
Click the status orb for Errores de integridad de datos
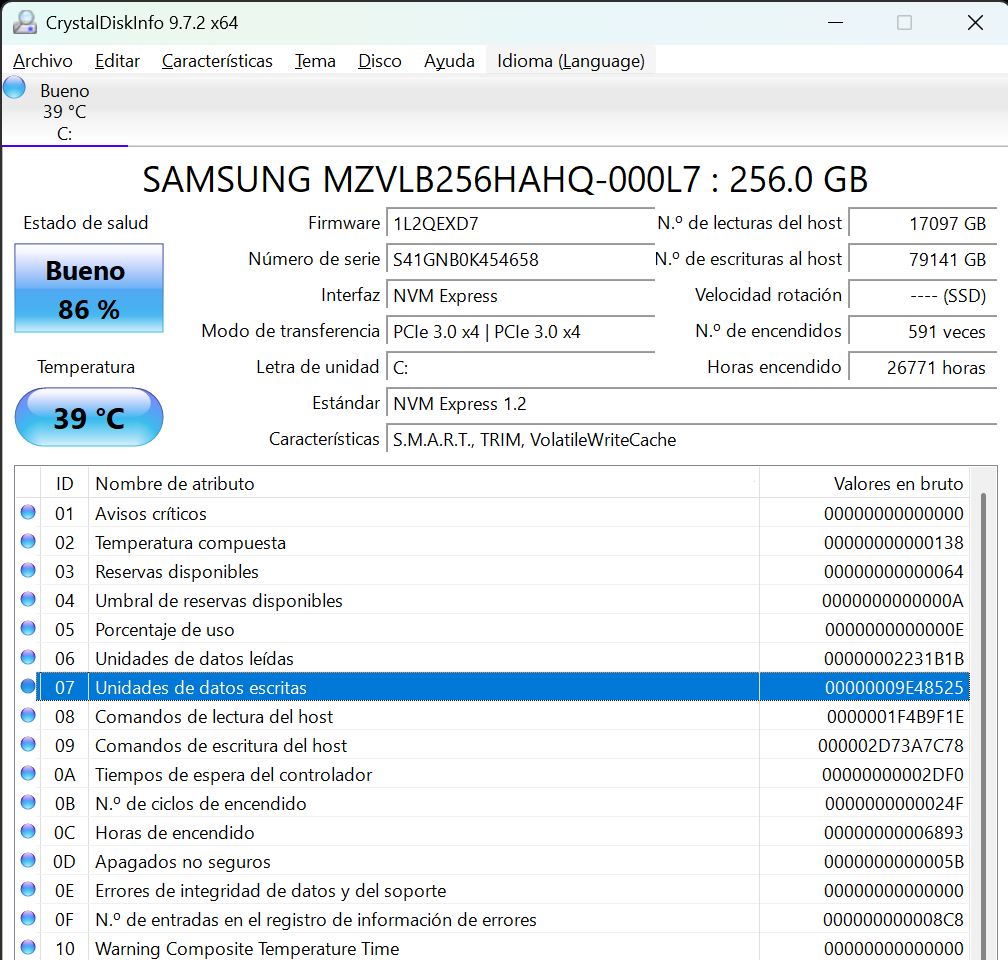28,889
